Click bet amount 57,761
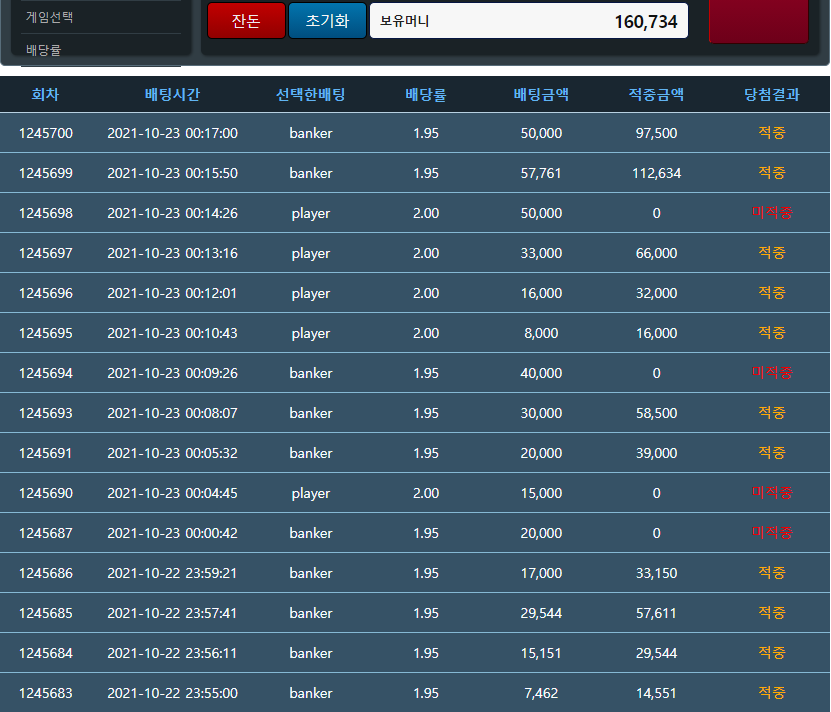Image resolution: width=831 pixels, height=712 pixels. click(541, 173)
